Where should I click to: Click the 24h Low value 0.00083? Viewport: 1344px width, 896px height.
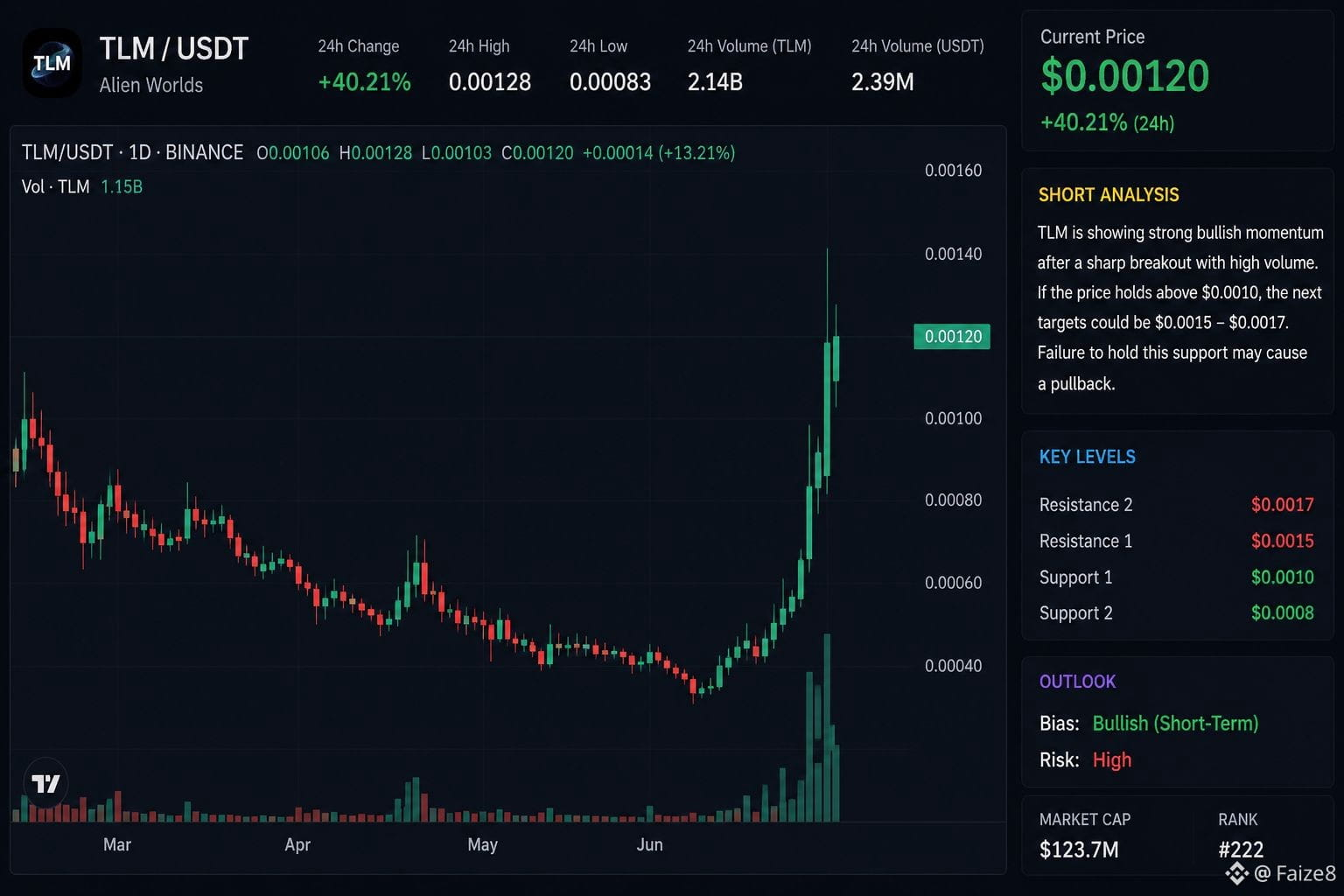coord(610,82)
